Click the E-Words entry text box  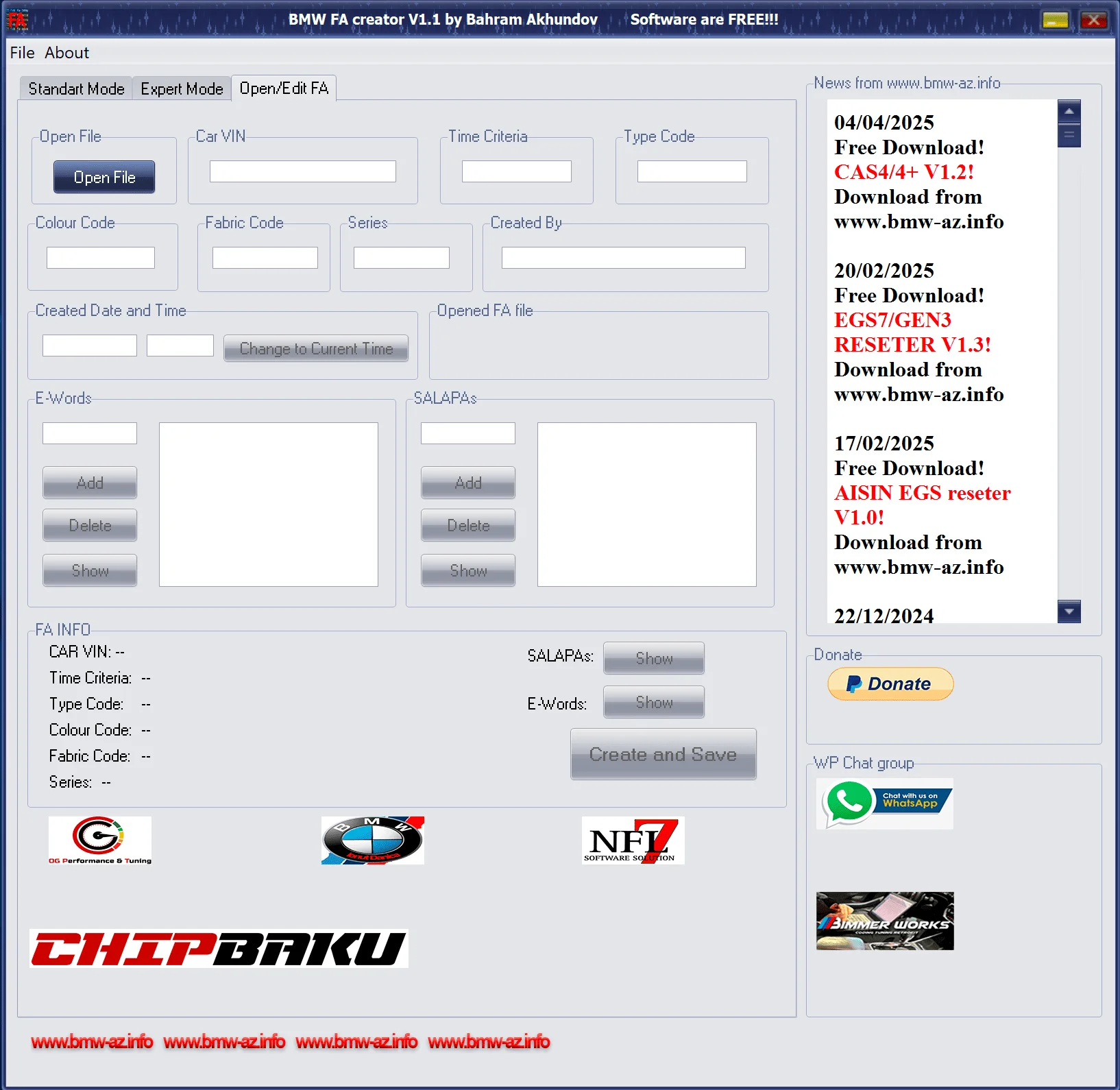[x=90, y=433]
